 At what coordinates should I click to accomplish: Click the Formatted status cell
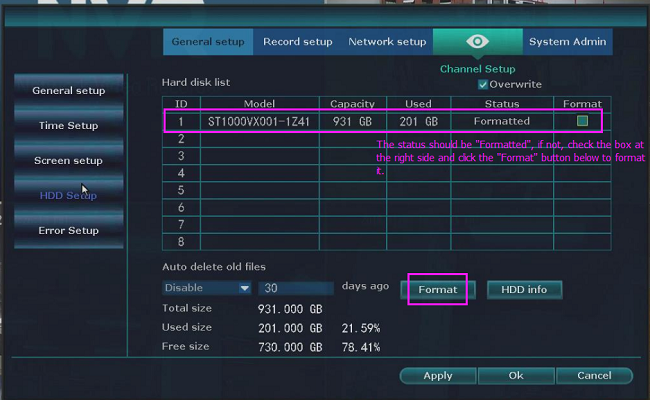tap(502, 121)
